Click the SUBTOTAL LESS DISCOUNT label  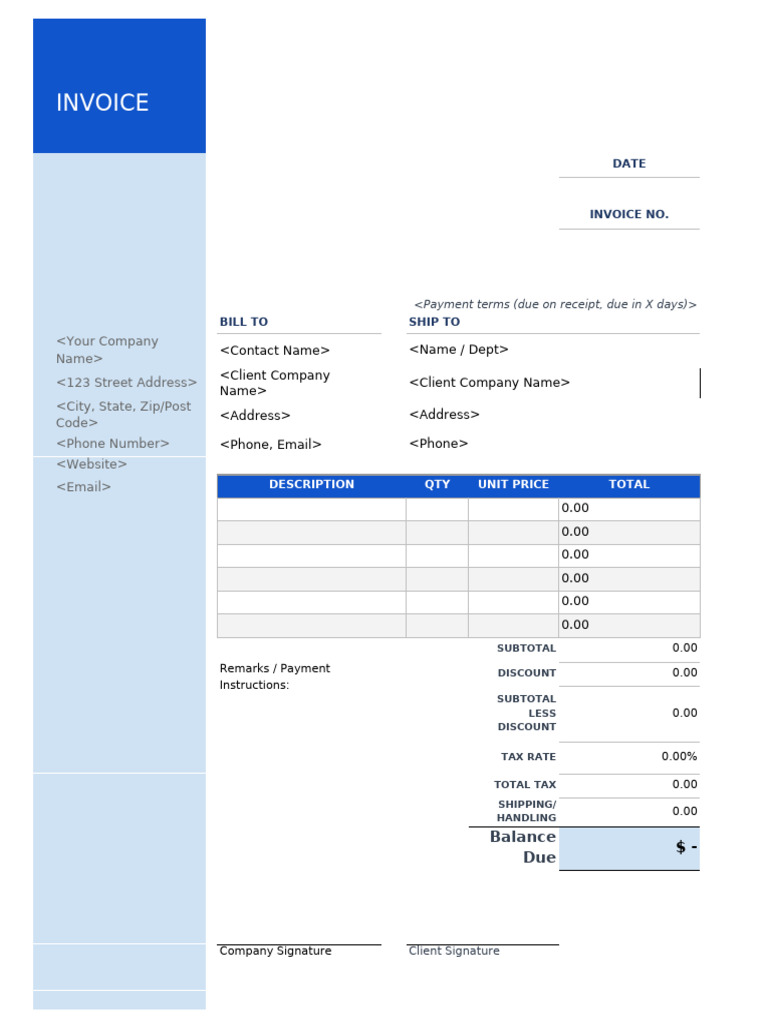coord(526,713)
